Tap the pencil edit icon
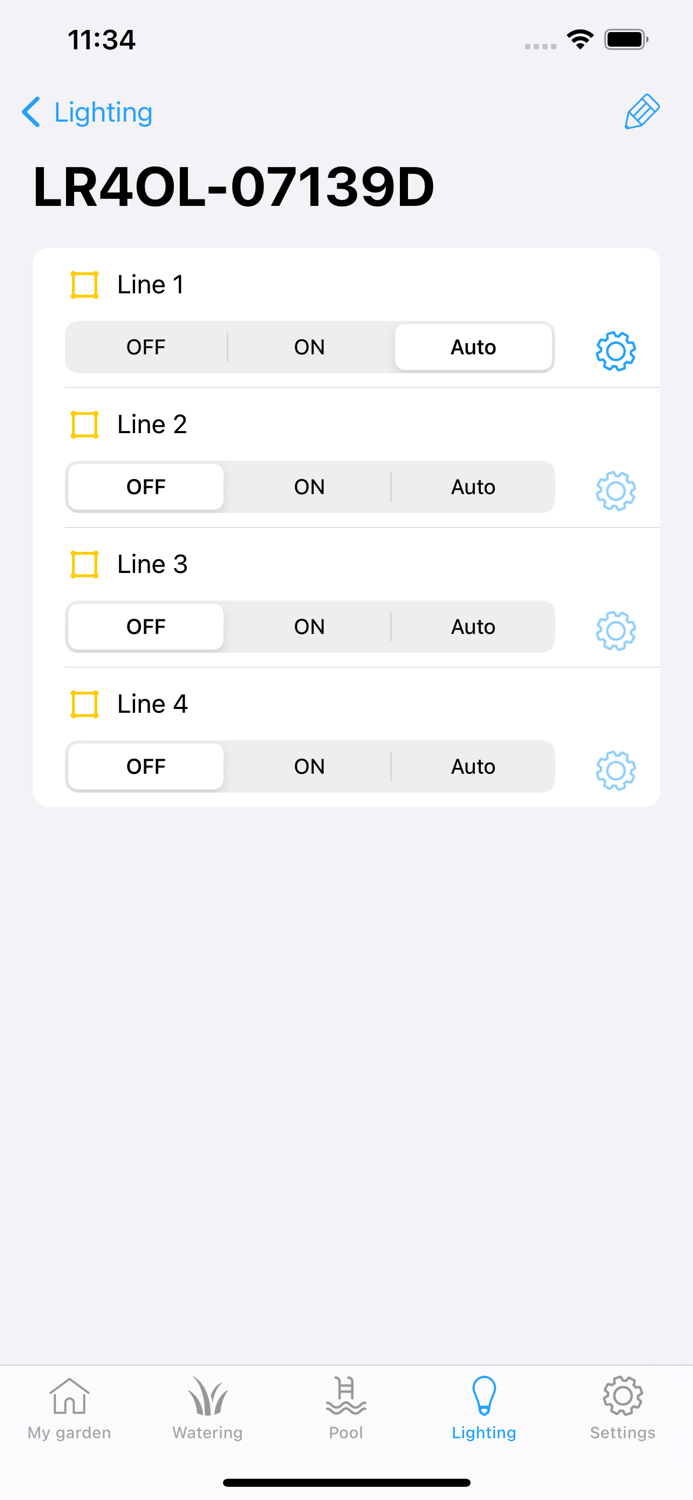 [642, 112]
